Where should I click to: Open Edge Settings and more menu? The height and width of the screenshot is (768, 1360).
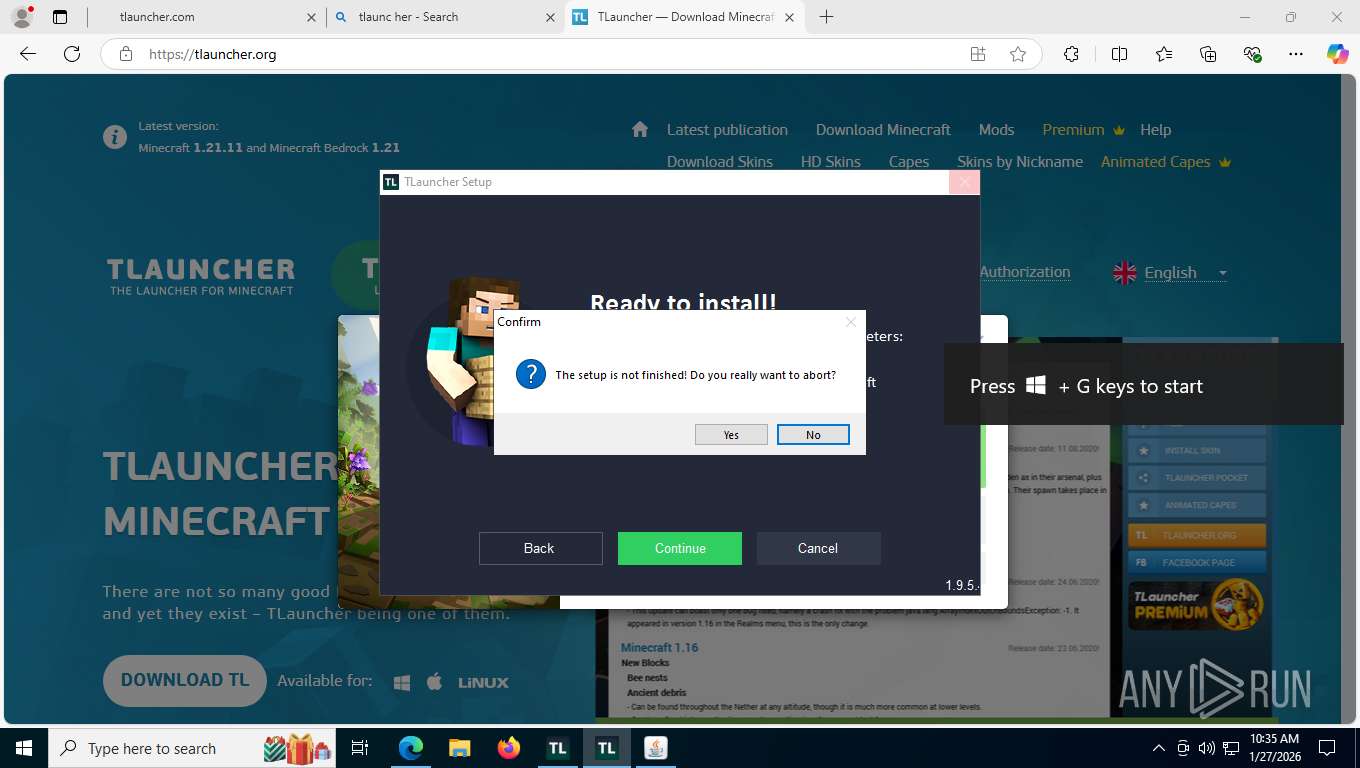(1296, 54)
